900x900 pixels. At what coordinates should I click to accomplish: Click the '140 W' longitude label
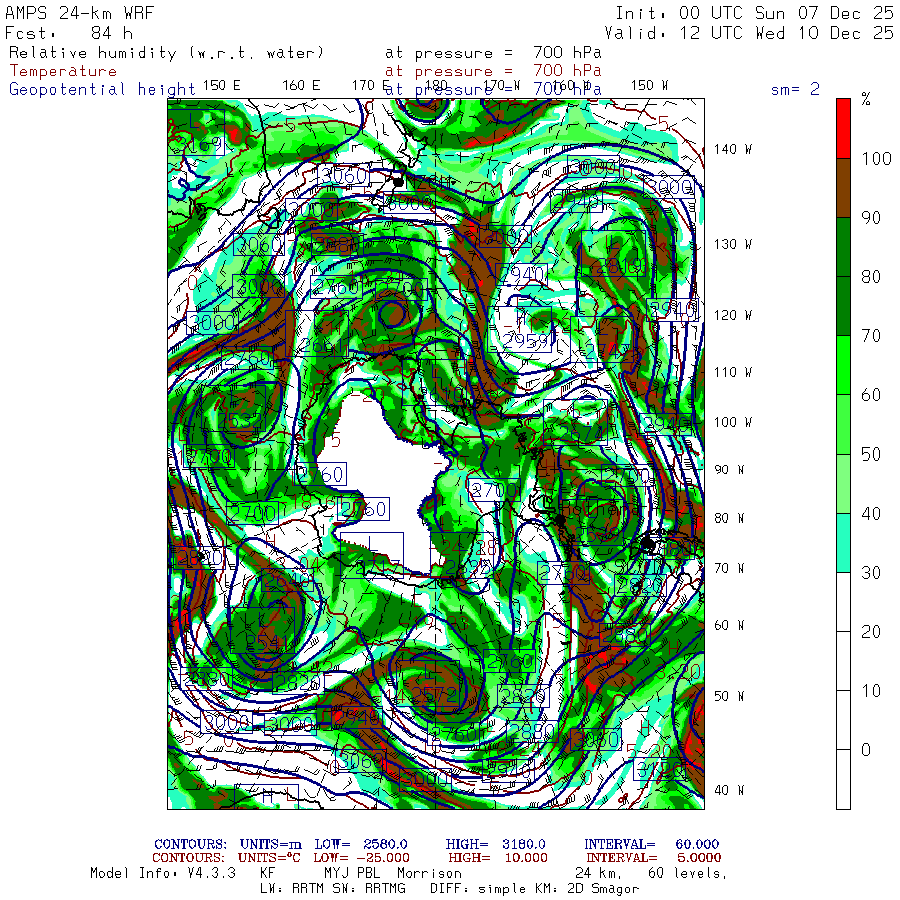(x=733, y=149)
